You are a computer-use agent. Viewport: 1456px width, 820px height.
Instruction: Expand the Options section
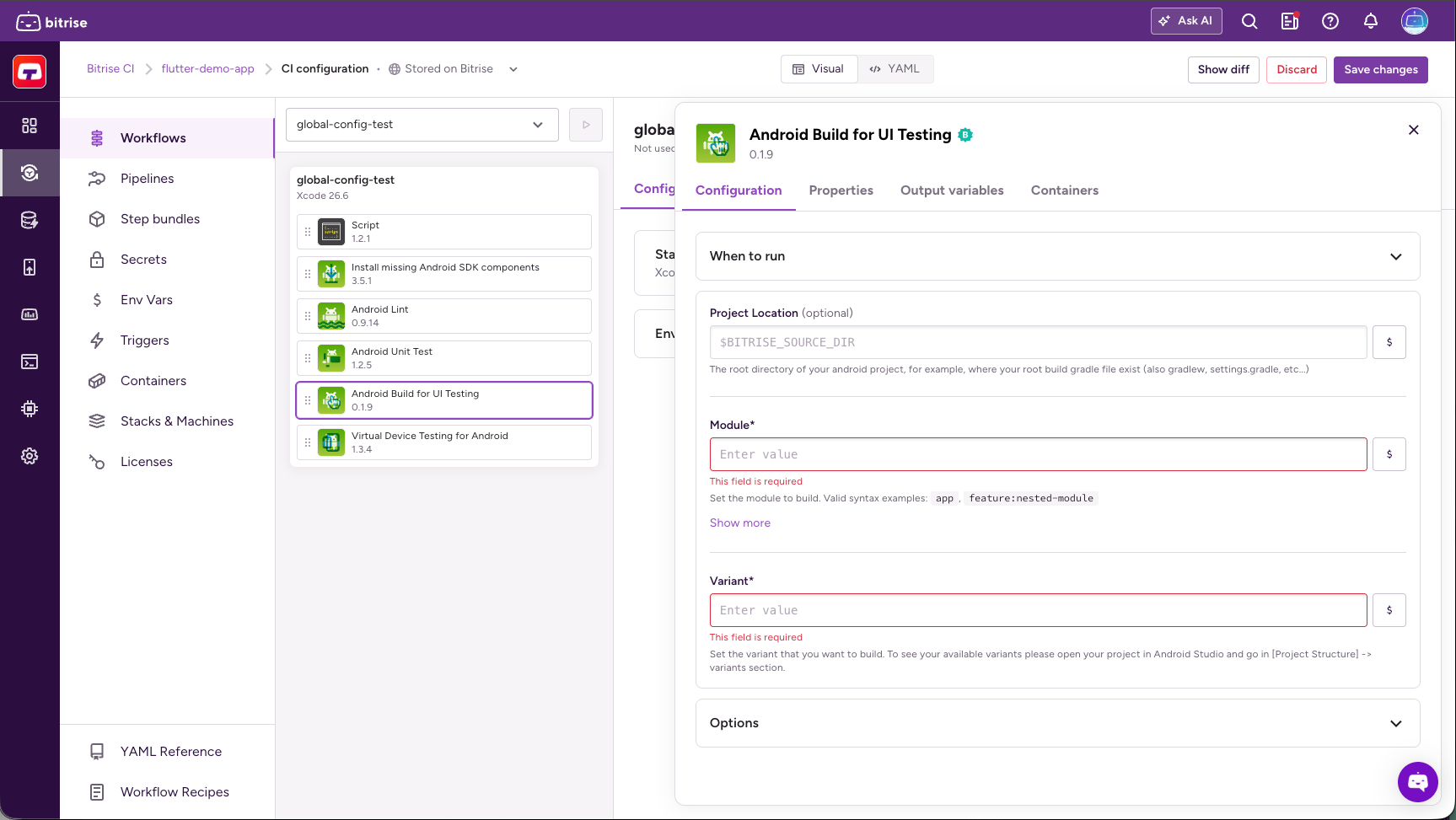point(1057,723)
